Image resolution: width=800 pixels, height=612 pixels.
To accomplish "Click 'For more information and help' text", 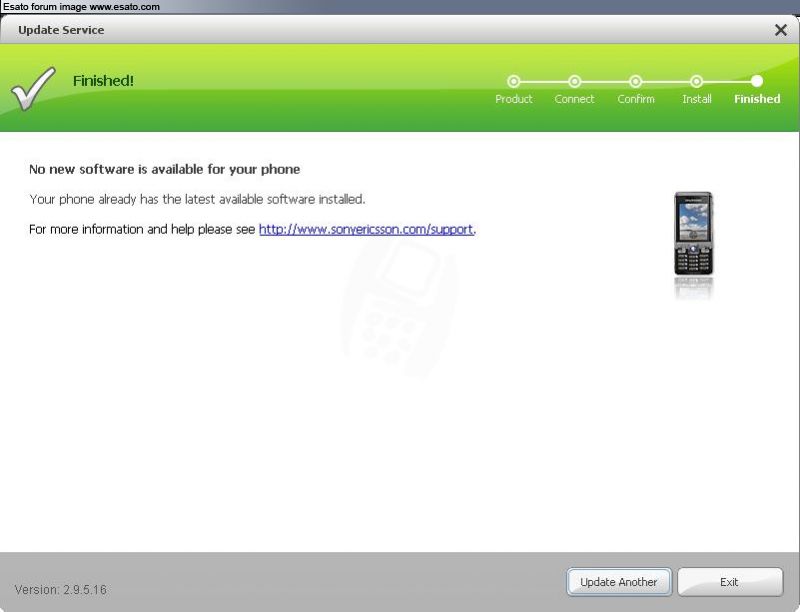I will tap(142, 230).
